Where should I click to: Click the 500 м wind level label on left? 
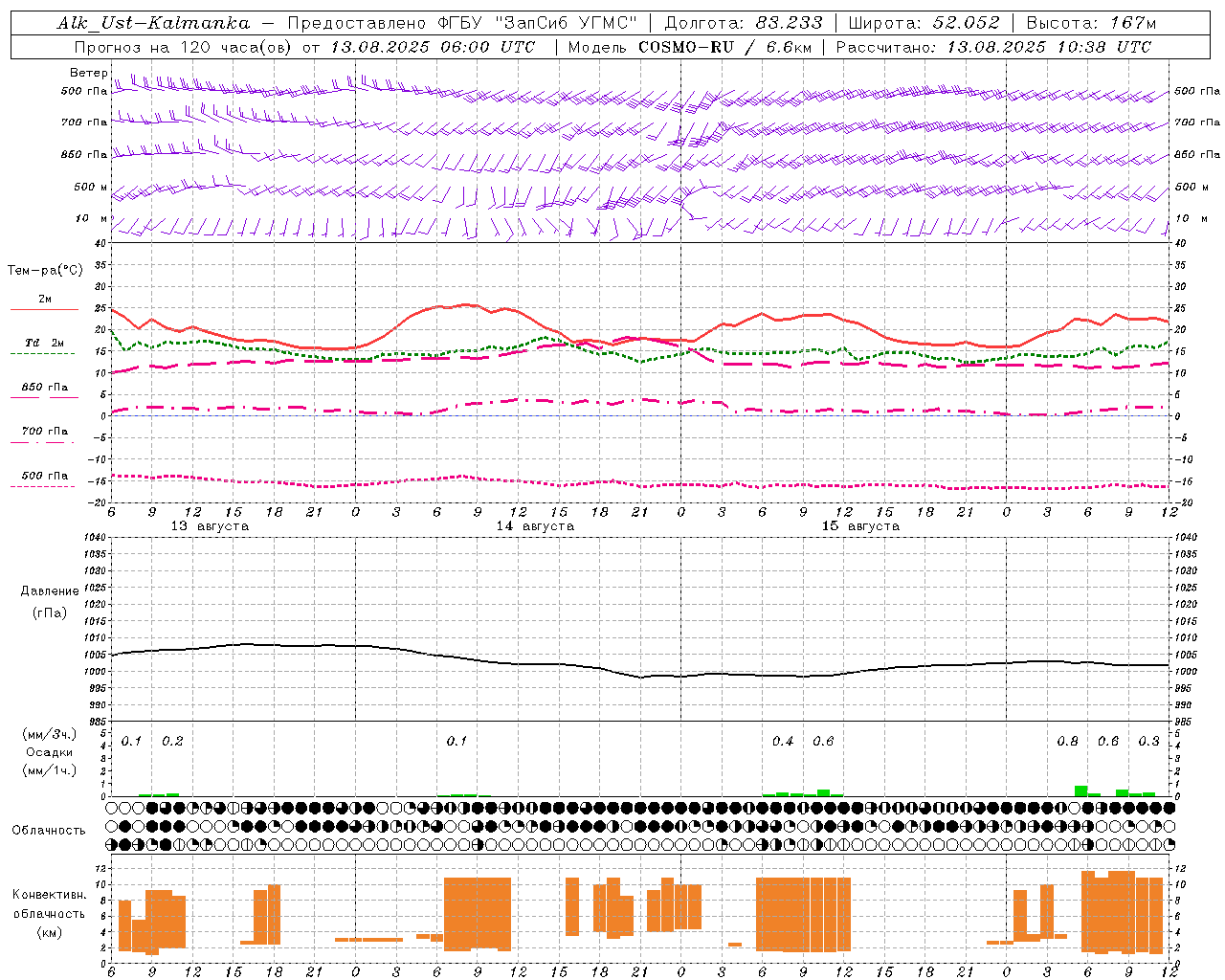click(91, 187)
